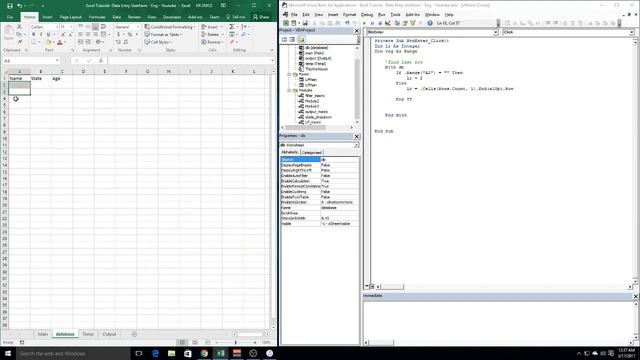Save the Excel workbook from quick access toolbar
This screenshot has height=360, width=640.
click(x=10, y=6)
